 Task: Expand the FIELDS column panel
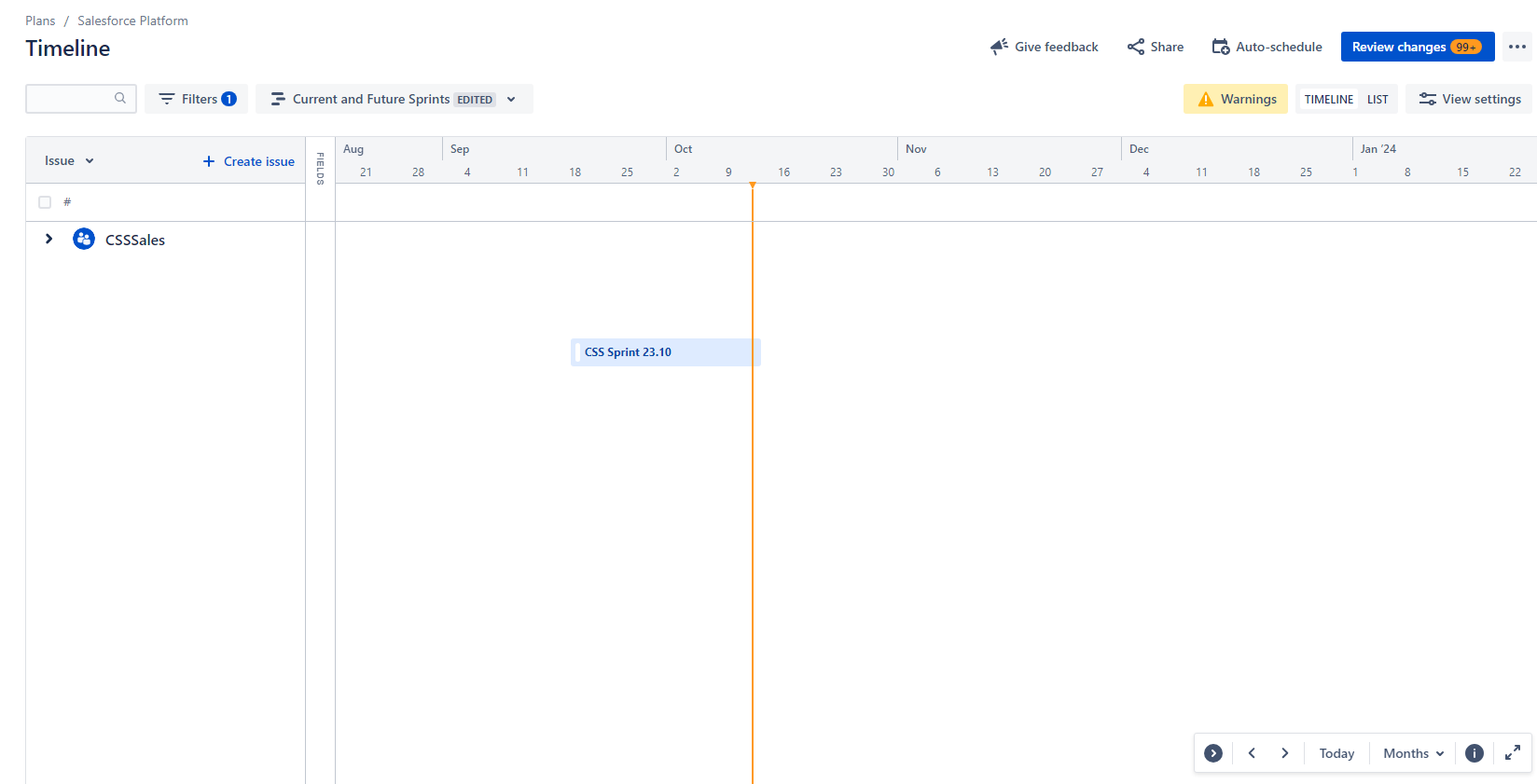click(x=320, y=169)
